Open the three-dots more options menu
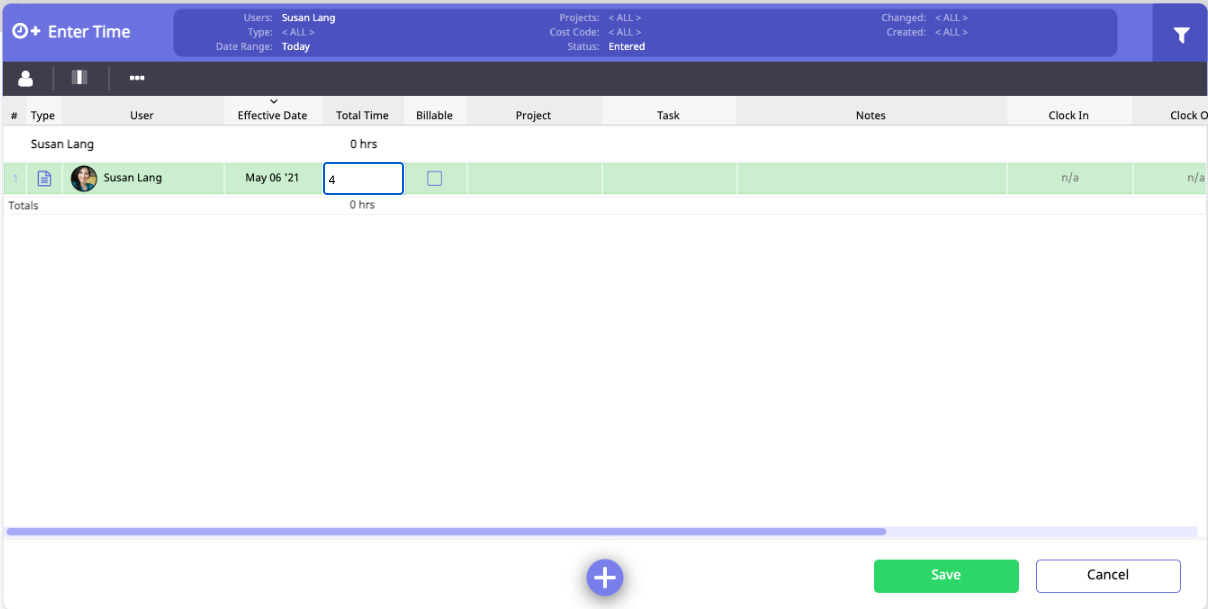Screen dimensions: 1208x609 click(137, 78)
